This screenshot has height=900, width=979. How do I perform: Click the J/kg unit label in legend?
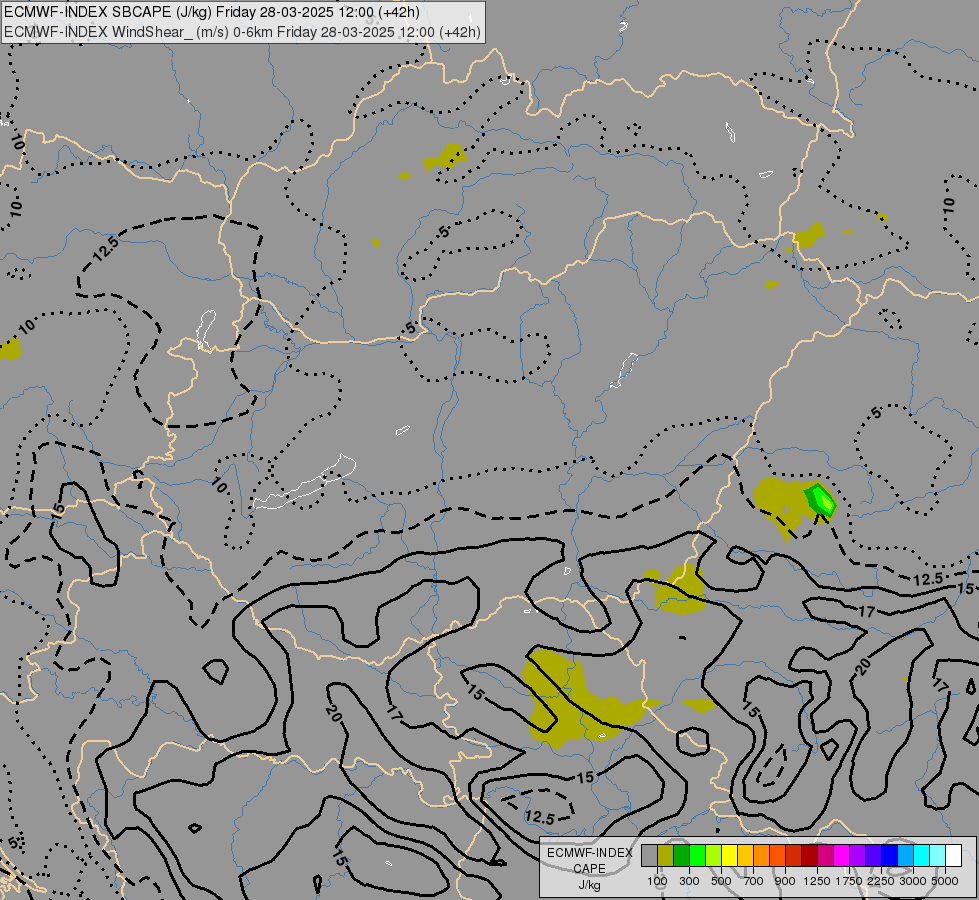coord(589,885)
